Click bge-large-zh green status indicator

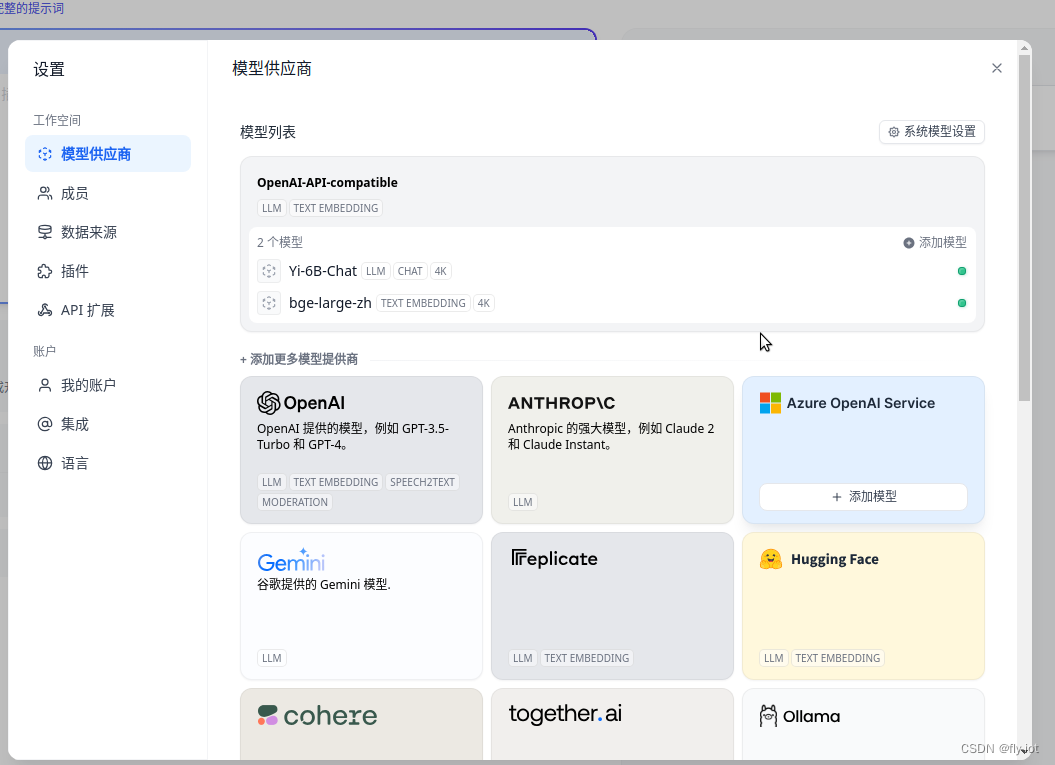tap(961, 303)
